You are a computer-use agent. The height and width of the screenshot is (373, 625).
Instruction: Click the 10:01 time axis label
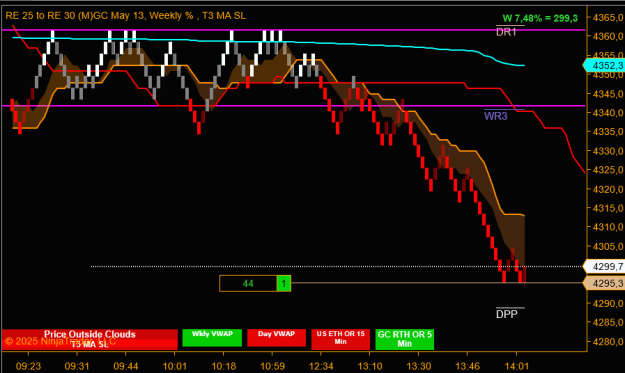click(x=175, y=366)
